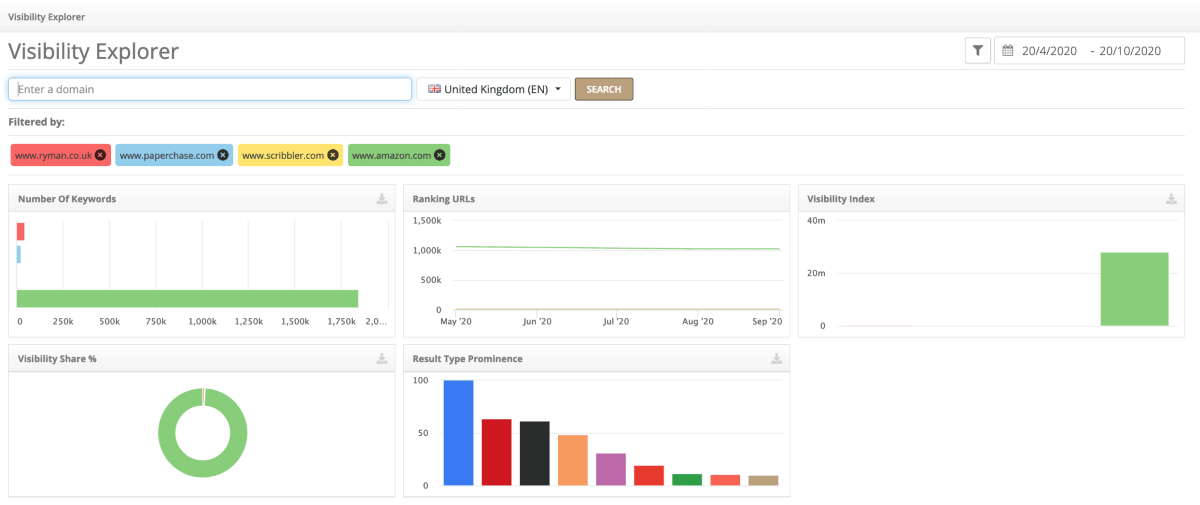Open the calendar icon in date range
Image resolution: width=1200 pixels, height=505 pixels.
(1008, 50)
